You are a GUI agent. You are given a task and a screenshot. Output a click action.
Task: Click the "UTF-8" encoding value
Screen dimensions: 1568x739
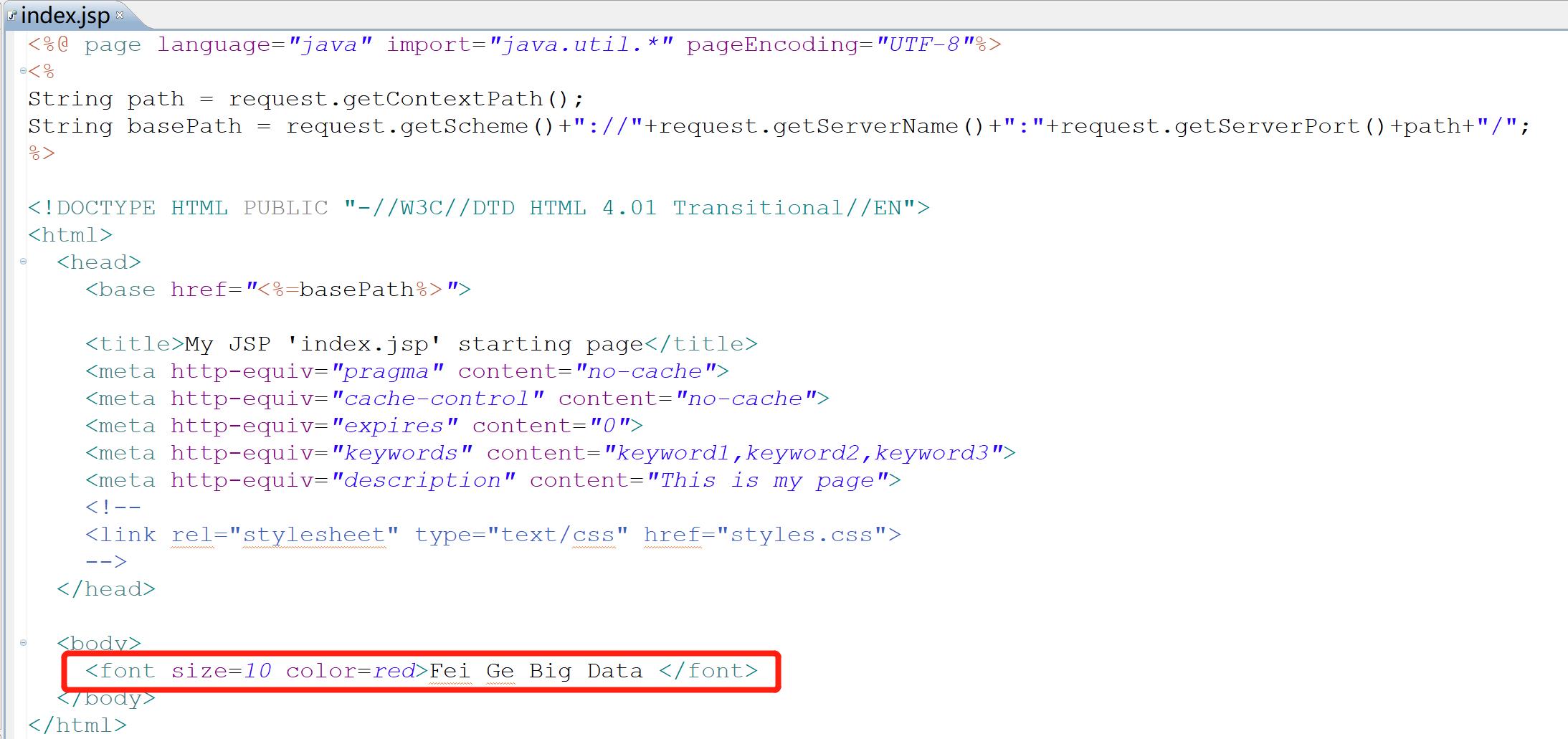pos(924,44)
